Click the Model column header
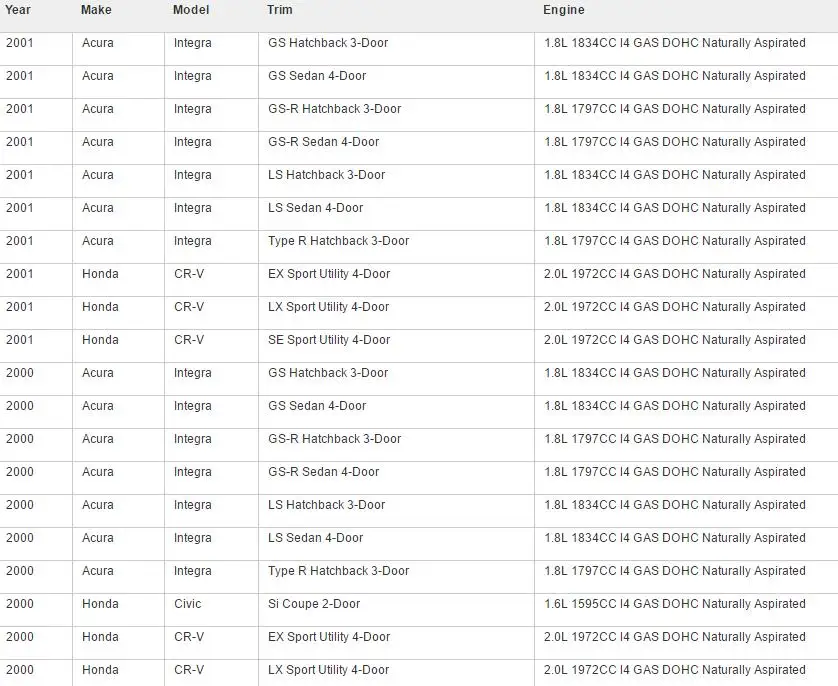This screenshot has width=838, height=686. click(191, 10)
